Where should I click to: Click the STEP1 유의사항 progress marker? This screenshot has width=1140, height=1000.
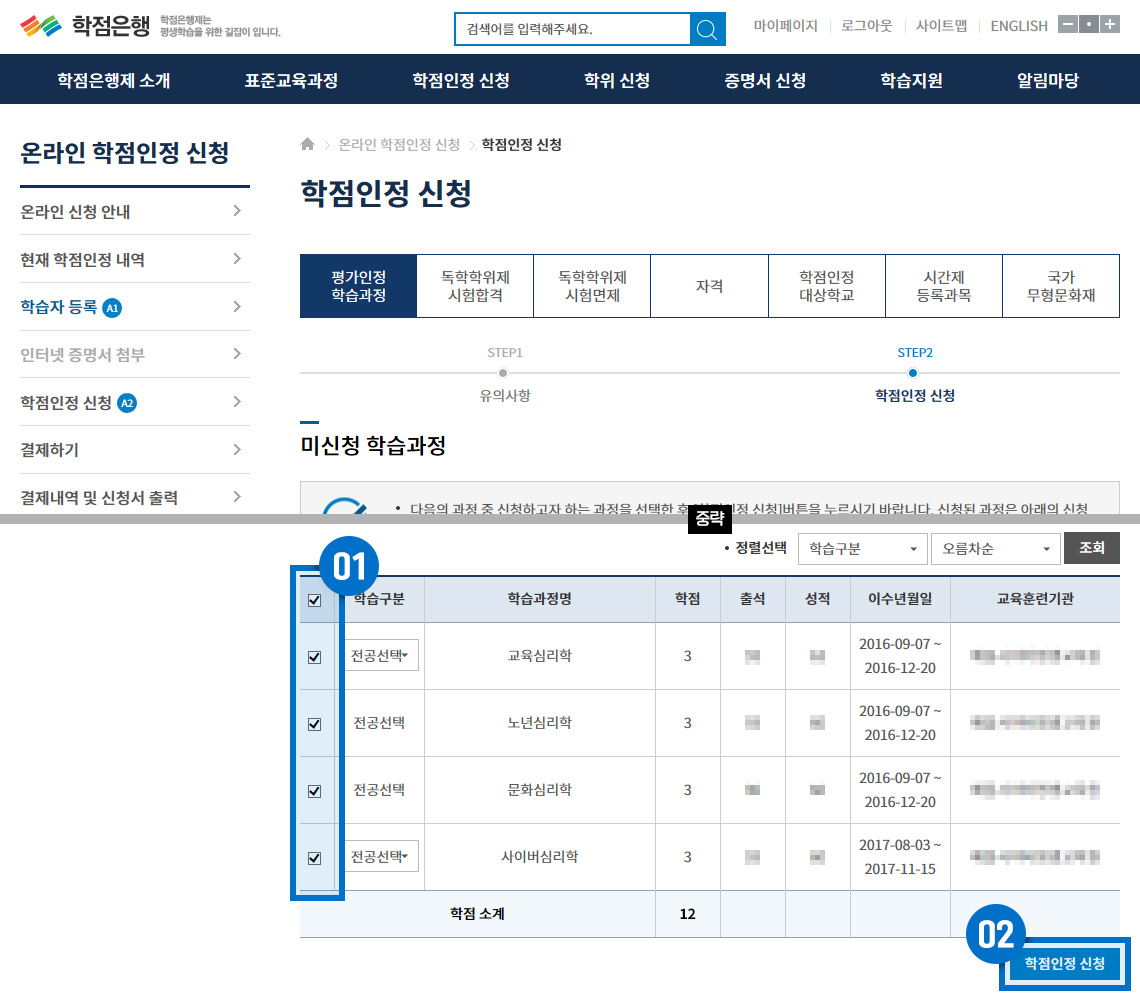pyautogui.click(x=503, y=373)
